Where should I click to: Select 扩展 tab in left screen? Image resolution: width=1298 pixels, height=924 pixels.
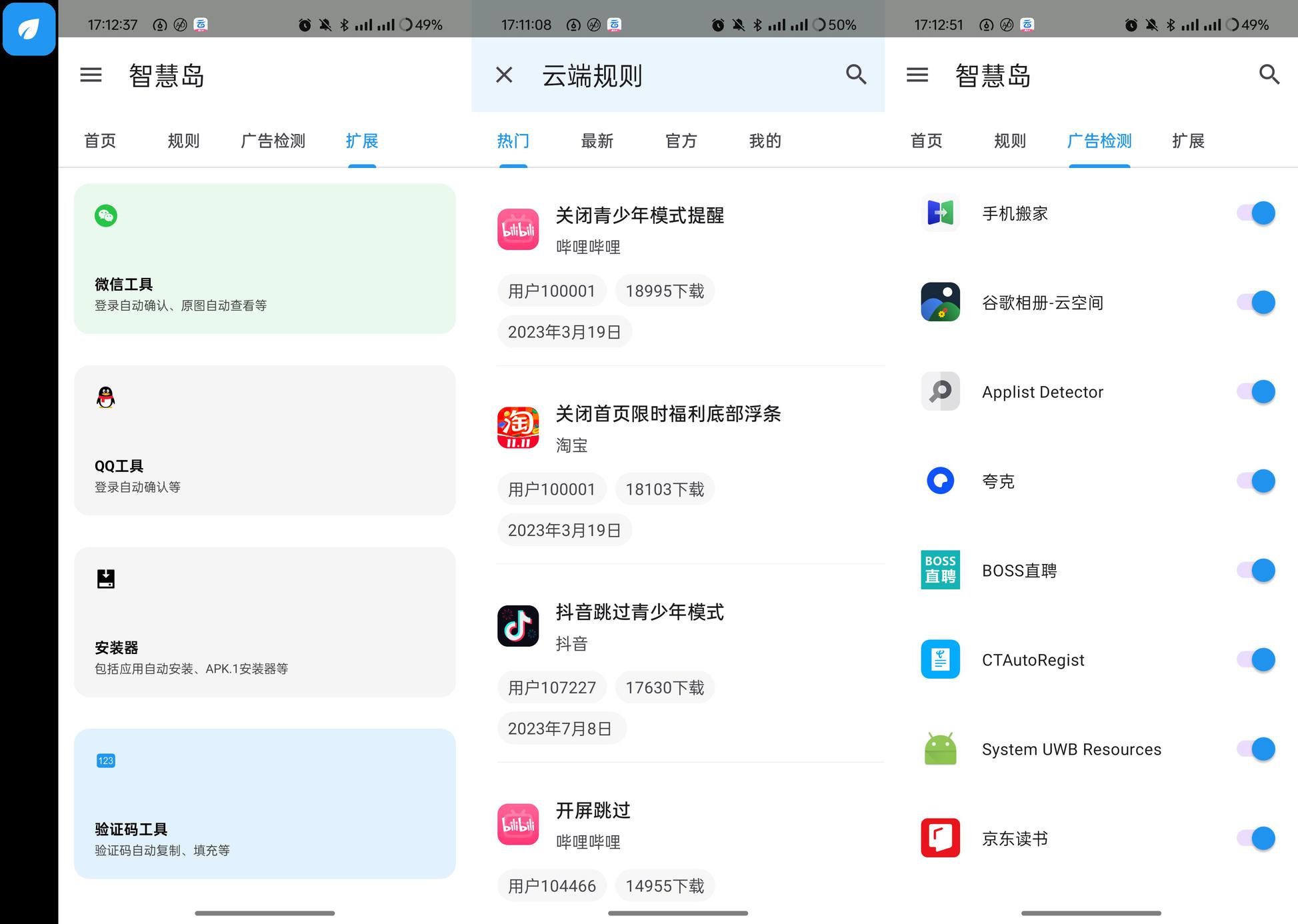[362, 141]
